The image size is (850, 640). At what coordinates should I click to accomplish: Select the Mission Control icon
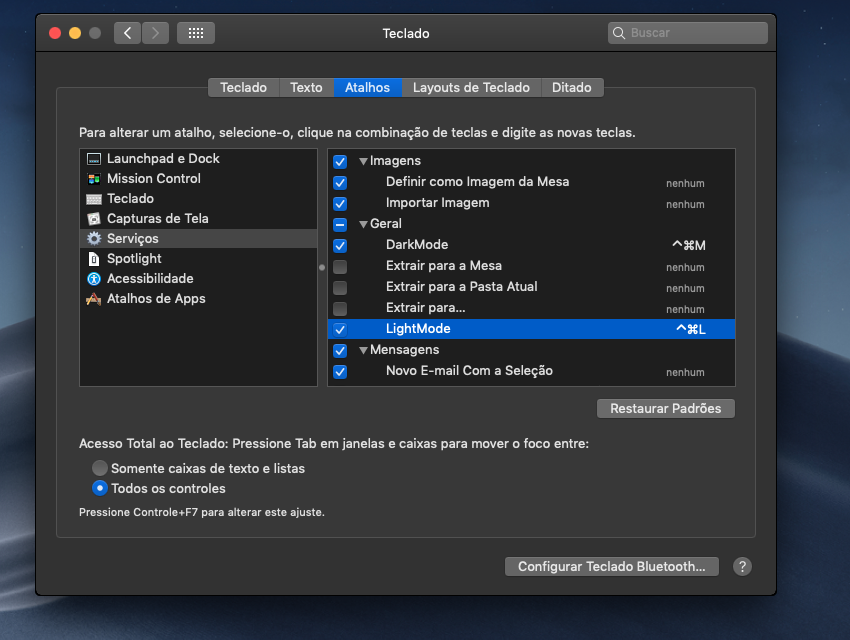[94, 179]
